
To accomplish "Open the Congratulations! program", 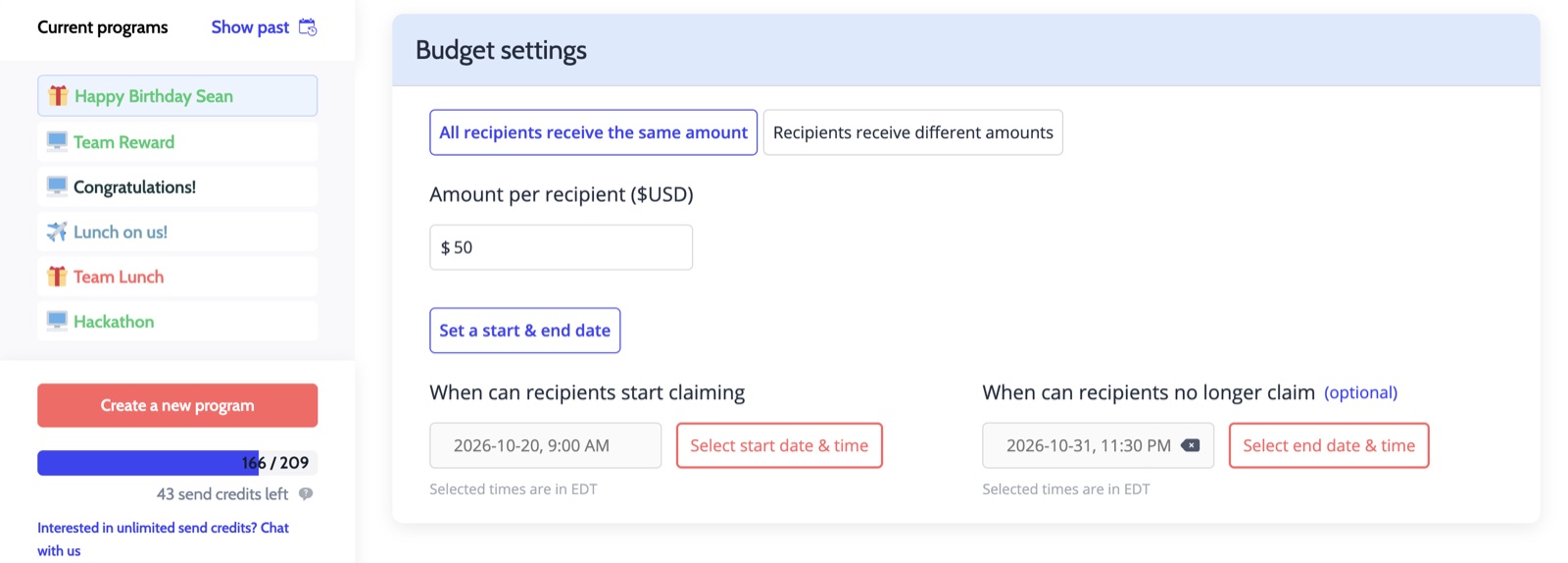I will (x=177, y=186).
